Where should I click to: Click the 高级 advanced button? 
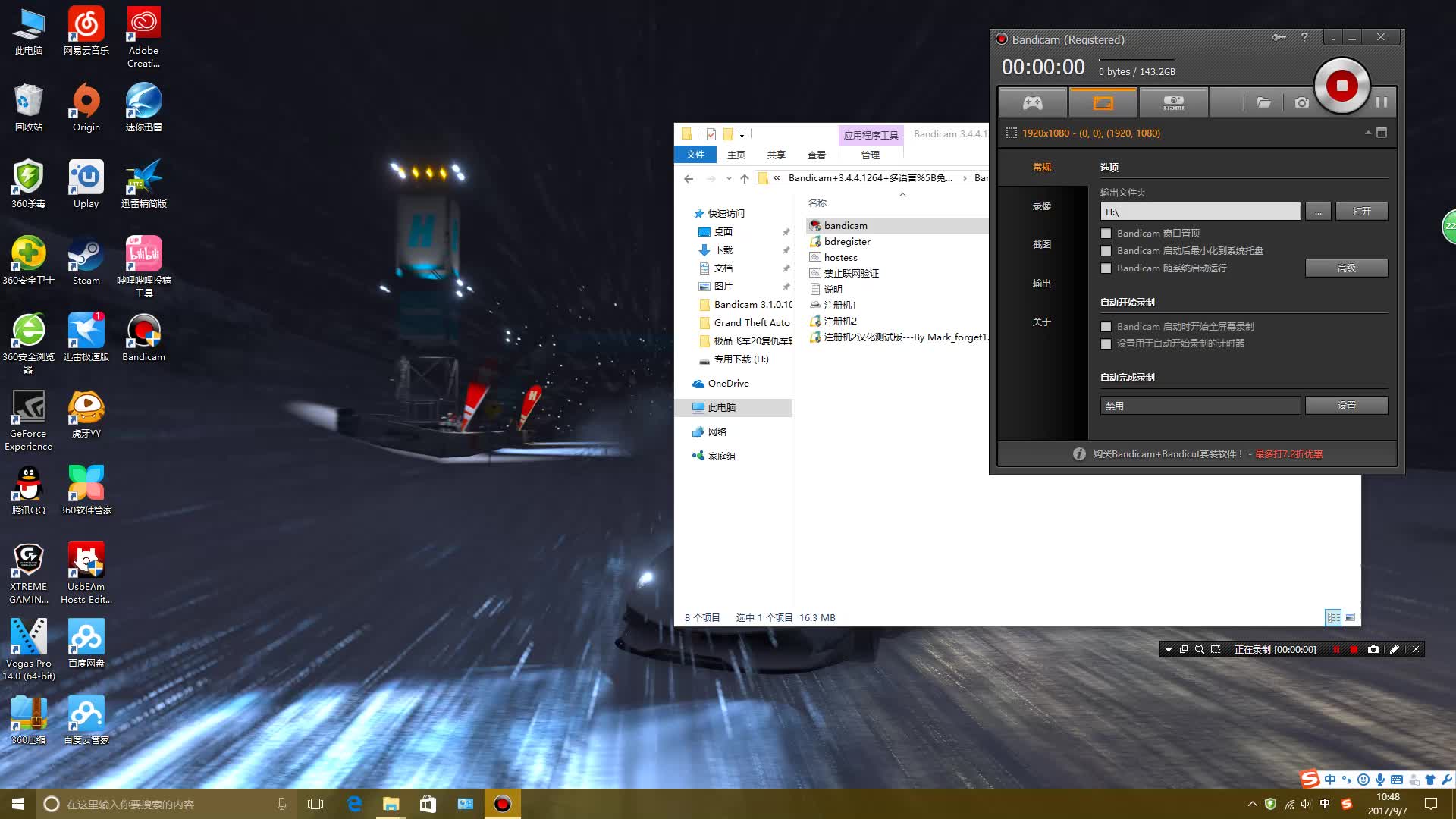tap(1346, 268)
